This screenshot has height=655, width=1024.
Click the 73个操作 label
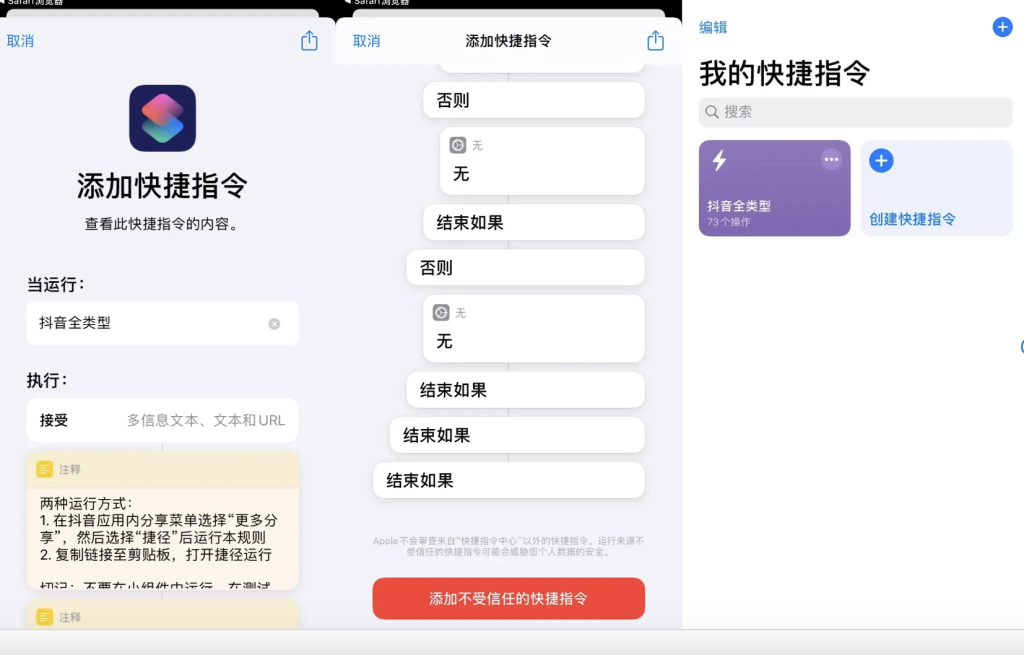click(729, 222)
